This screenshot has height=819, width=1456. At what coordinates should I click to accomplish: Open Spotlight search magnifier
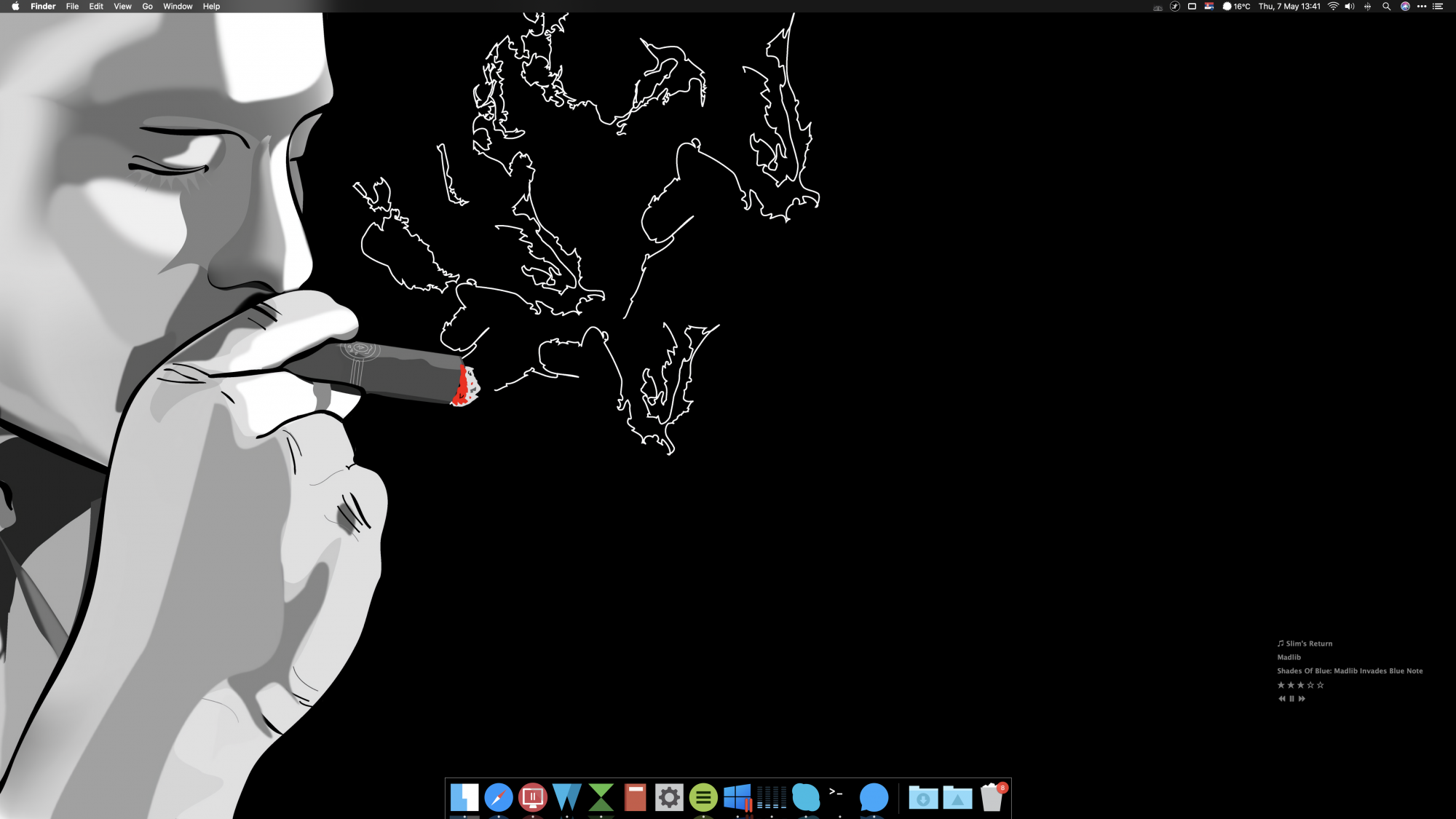1386,7
